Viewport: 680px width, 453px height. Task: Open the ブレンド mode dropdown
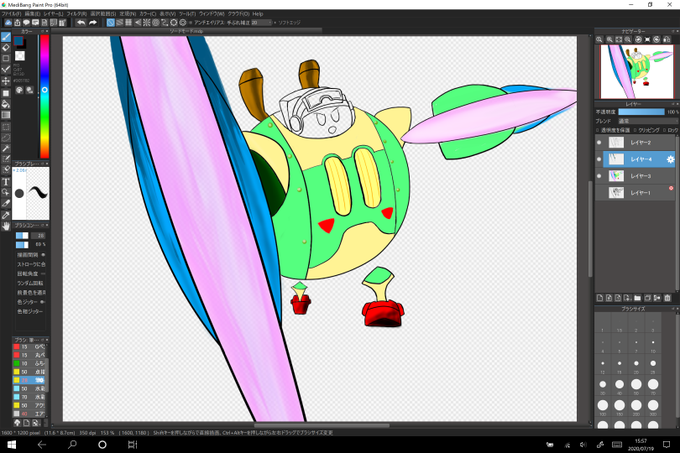pyautogui.click(x=648, y=121)
